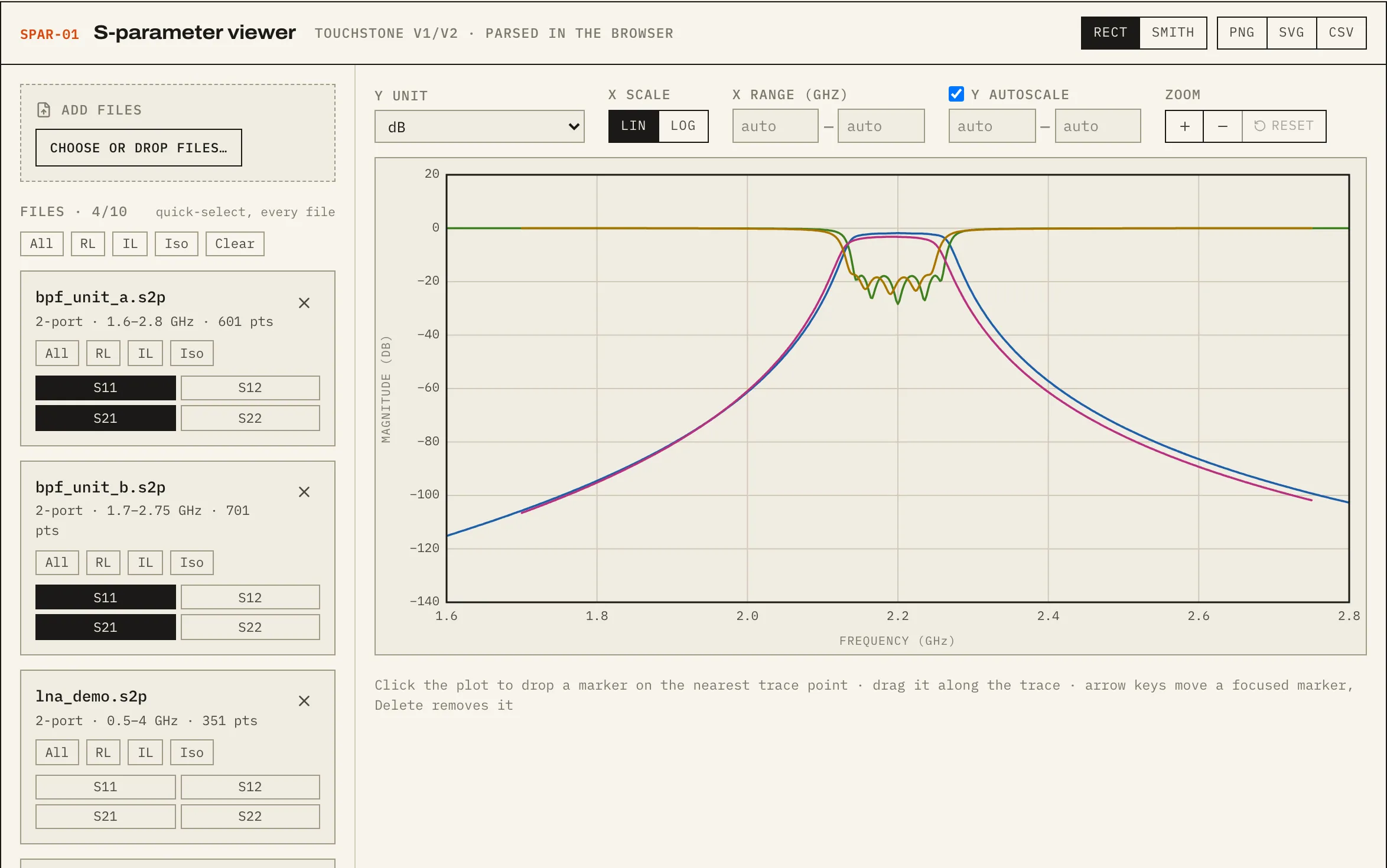The height and width of the screenshot is (868, 1387).
Task: Switch to the SMITH chart view
Action: click(x=1173, y=32)
